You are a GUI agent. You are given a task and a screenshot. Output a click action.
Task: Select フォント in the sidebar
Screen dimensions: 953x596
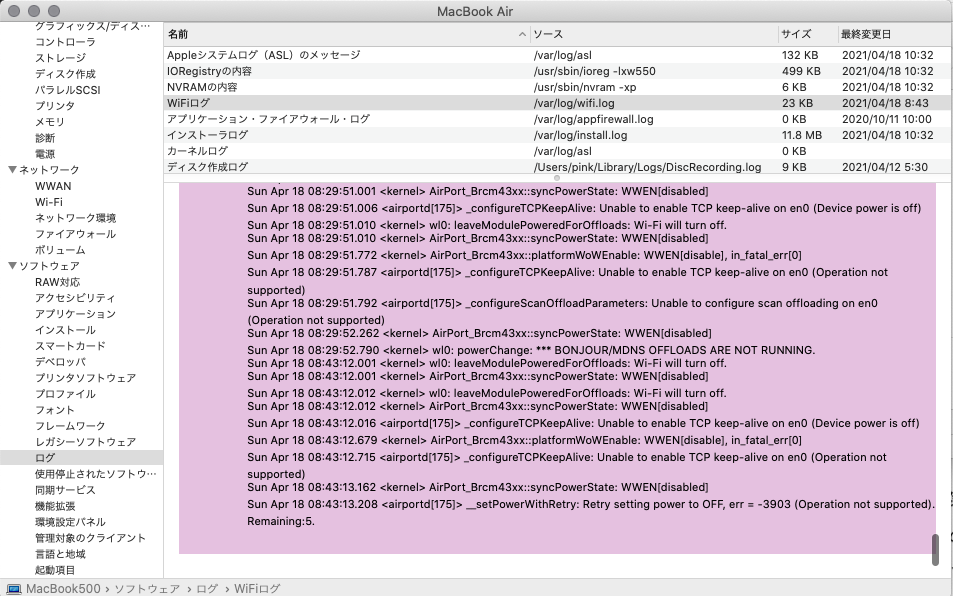(x=55, y=410)
